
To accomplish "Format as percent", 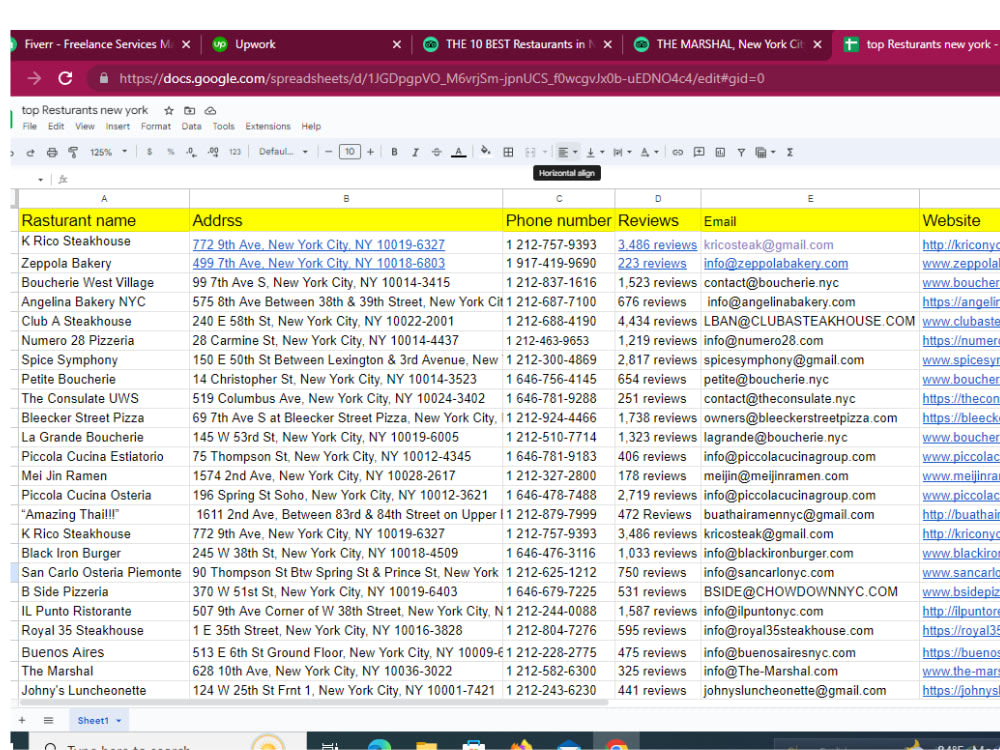I will tap(170, 152).
